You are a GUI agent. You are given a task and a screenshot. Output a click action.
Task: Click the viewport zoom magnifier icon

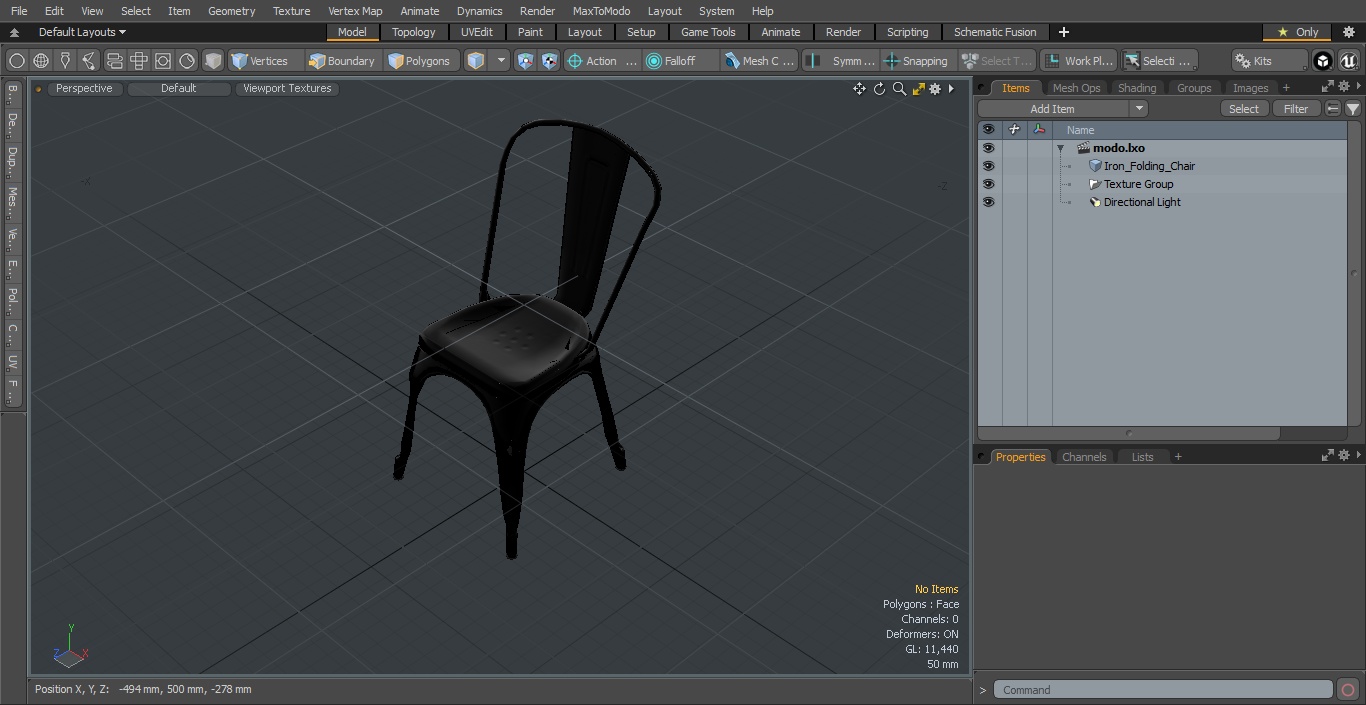click(899, 89)
